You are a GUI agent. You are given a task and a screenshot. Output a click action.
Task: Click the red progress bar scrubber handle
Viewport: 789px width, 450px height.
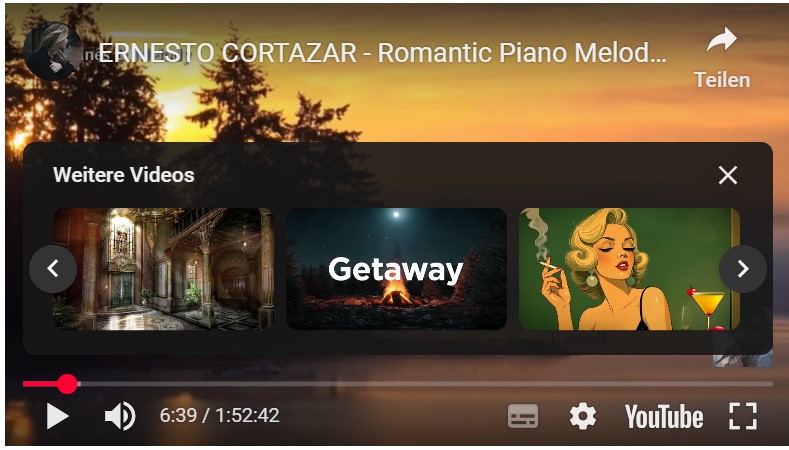coord(67,384)
